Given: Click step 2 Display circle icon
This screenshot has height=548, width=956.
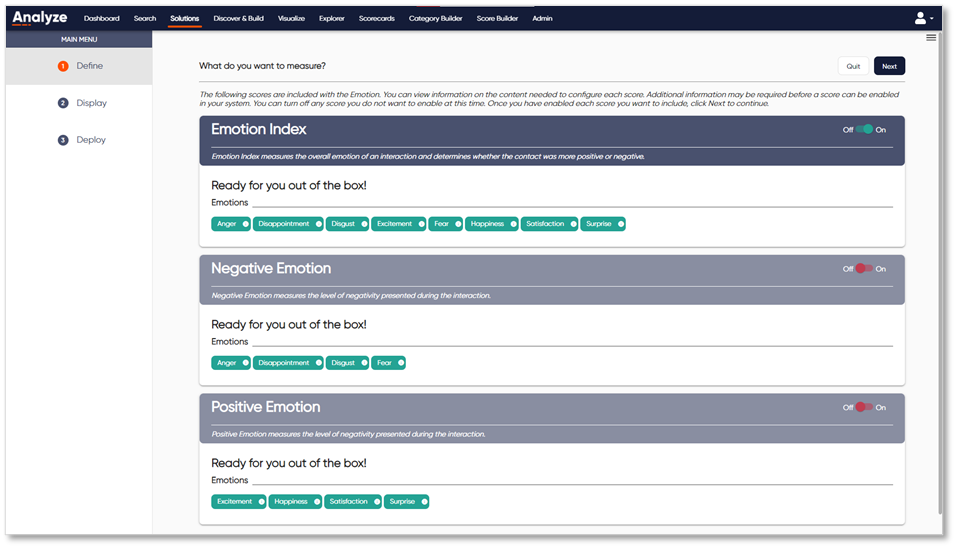Looking at the screenshot, I should (x=63, y=103).
